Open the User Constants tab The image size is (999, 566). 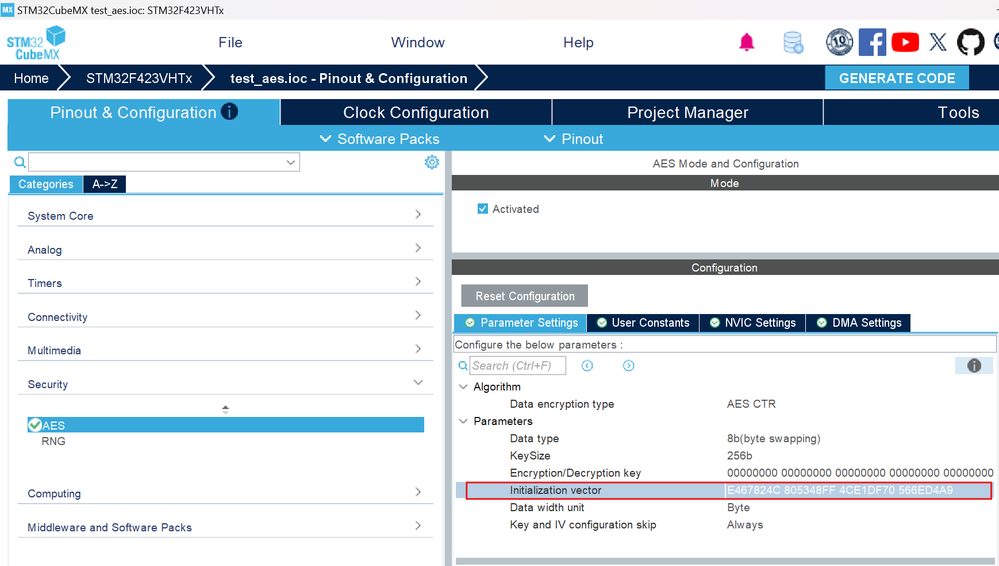[x=643, y=323]
